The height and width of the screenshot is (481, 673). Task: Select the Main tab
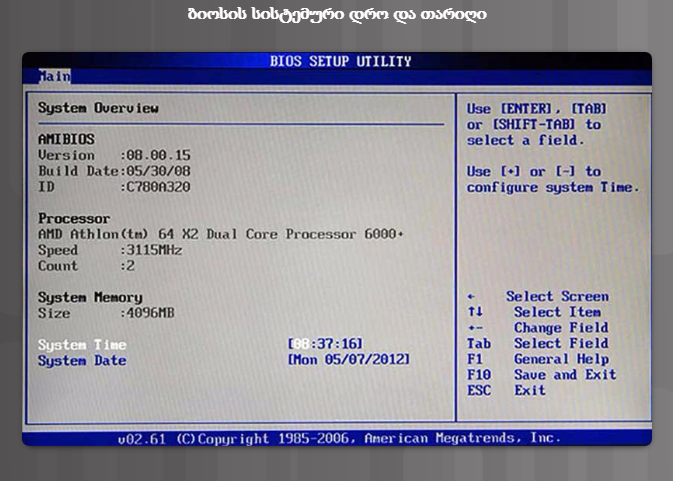[x=54, y=75]
